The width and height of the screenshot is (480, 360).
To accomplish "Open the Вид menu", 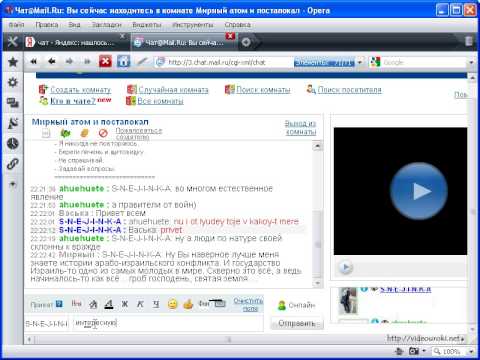I will [x=74, y=25].
